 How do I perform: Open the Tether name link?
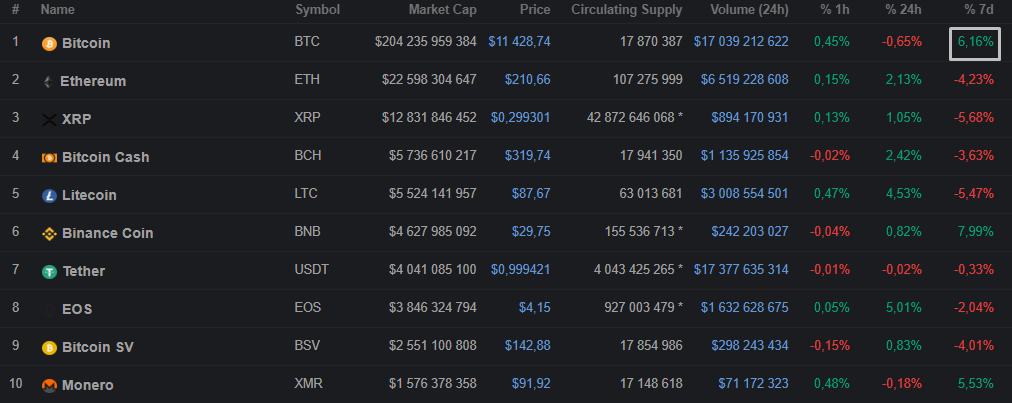[x=83, y=272]
